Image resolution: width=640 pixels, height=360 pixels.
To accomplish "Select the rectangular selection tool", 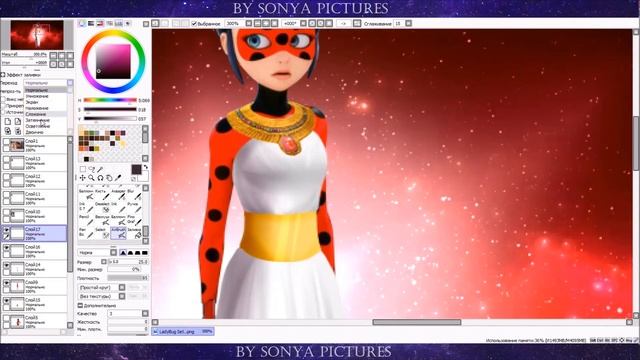I will pyautogui.click(x=83, y=169).
